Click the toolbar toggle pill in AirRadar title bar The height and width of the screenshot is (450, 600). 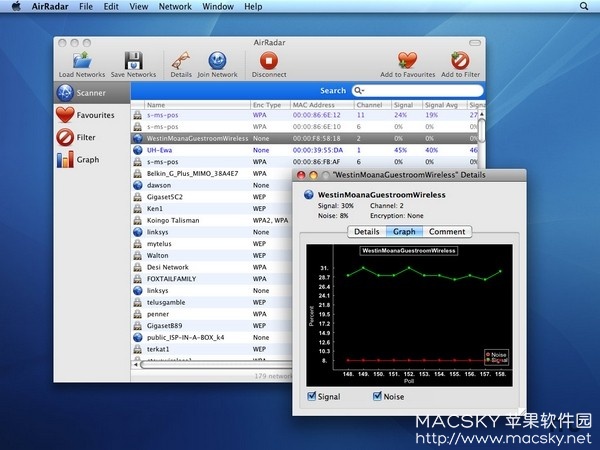tap(475, 43)
